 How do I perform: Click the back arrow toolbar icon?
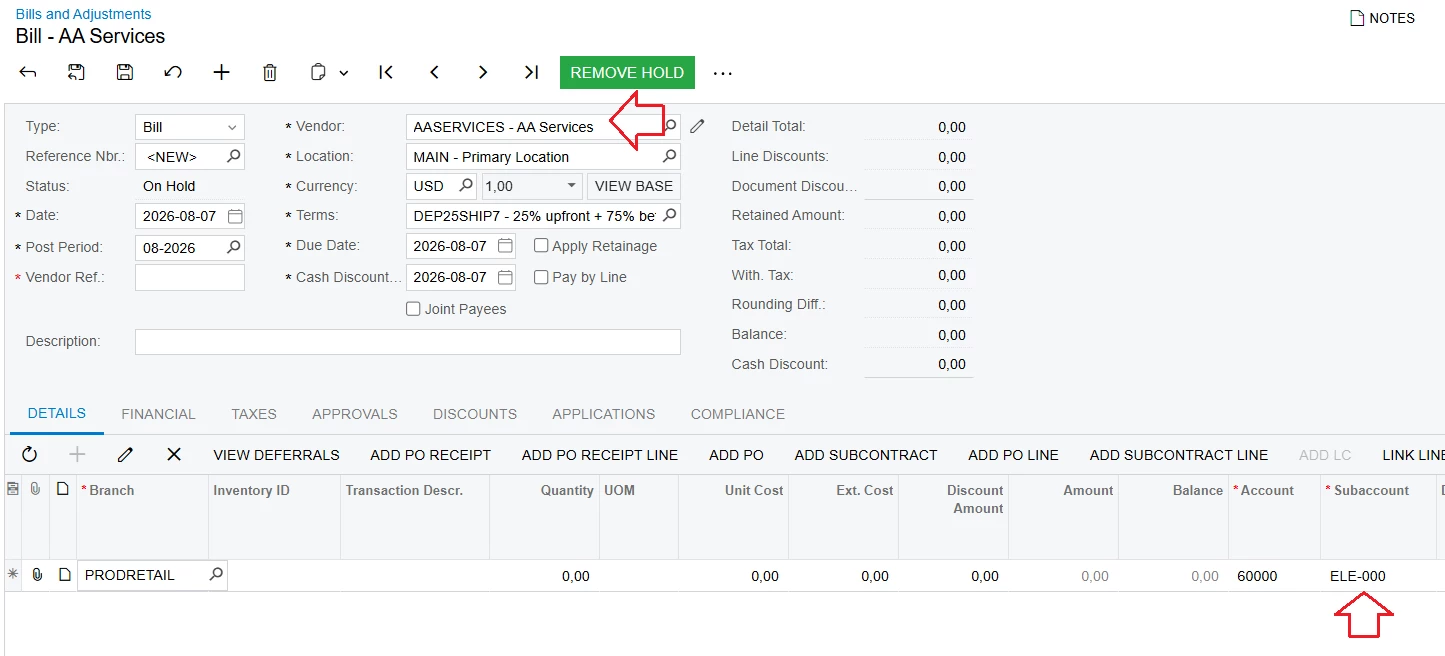pos(28,72)
